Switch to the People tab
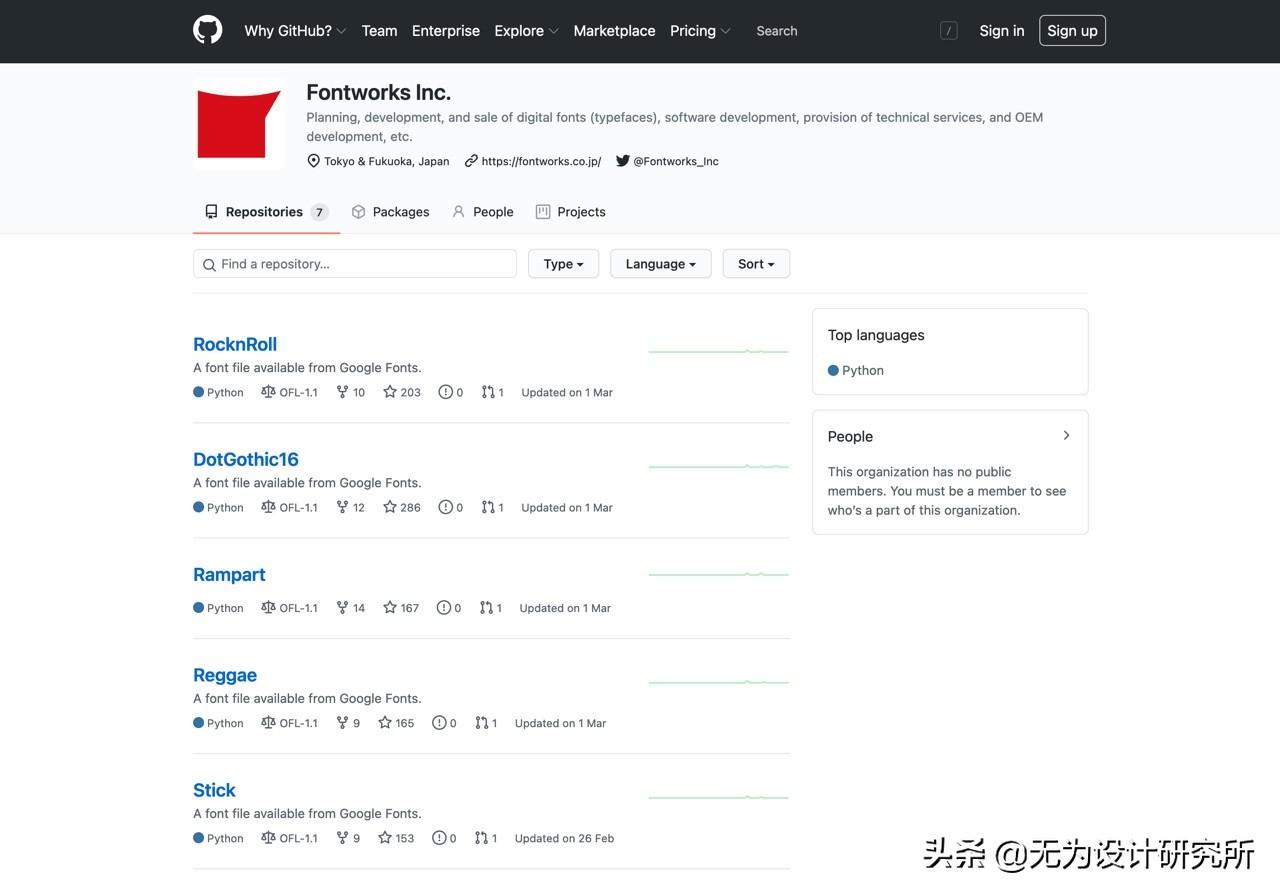Image resolution: width=1280 pixels, height=896 pixels. [x=482, y=212]
